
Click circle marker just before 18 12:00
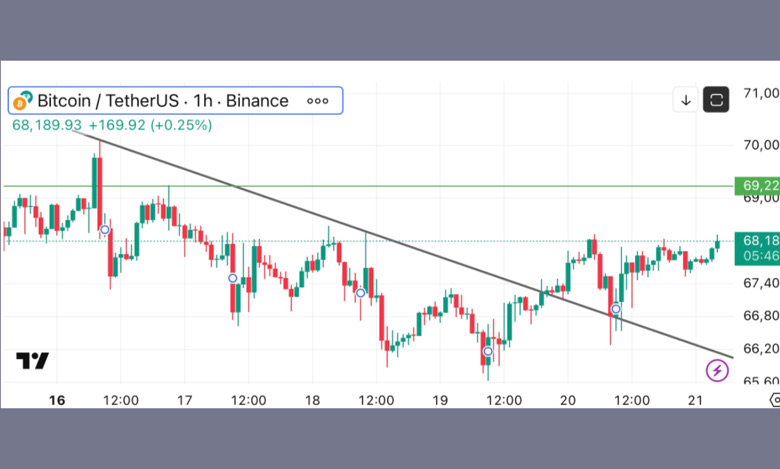[360, 293]
